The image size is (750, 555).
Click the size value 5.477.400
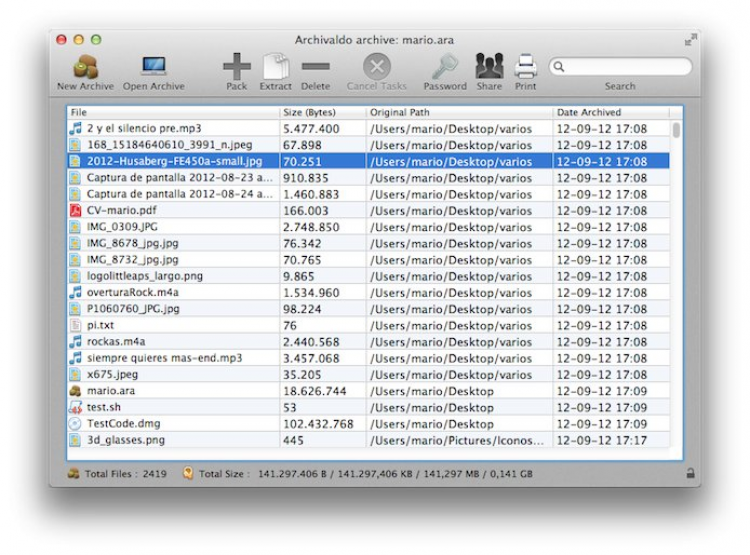(311, 129)
